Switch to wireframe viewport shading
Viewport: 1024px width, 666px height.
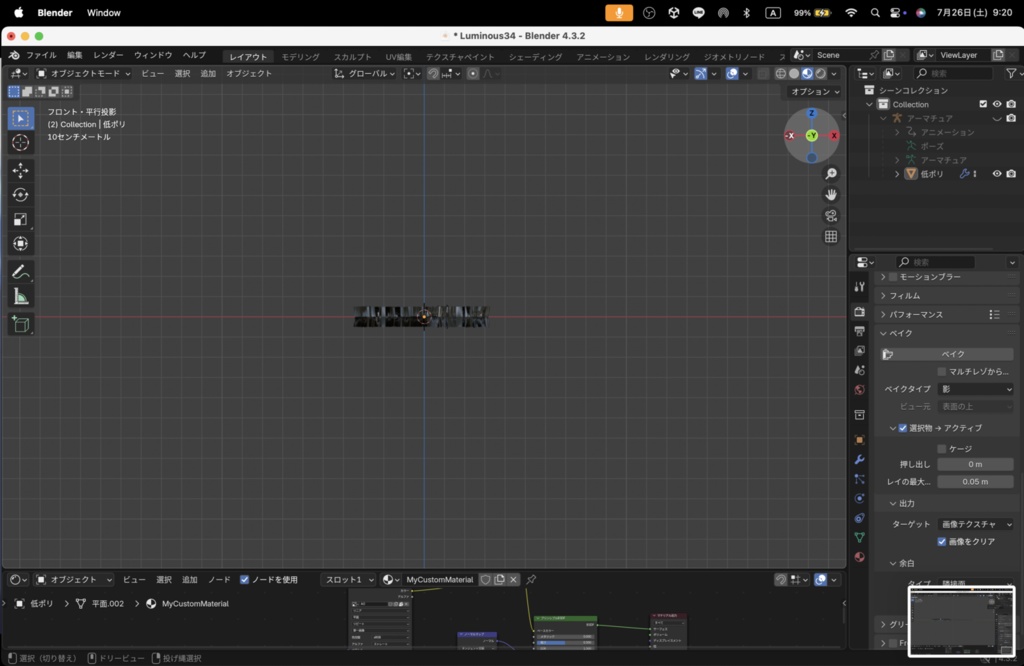tap(780, 74)
